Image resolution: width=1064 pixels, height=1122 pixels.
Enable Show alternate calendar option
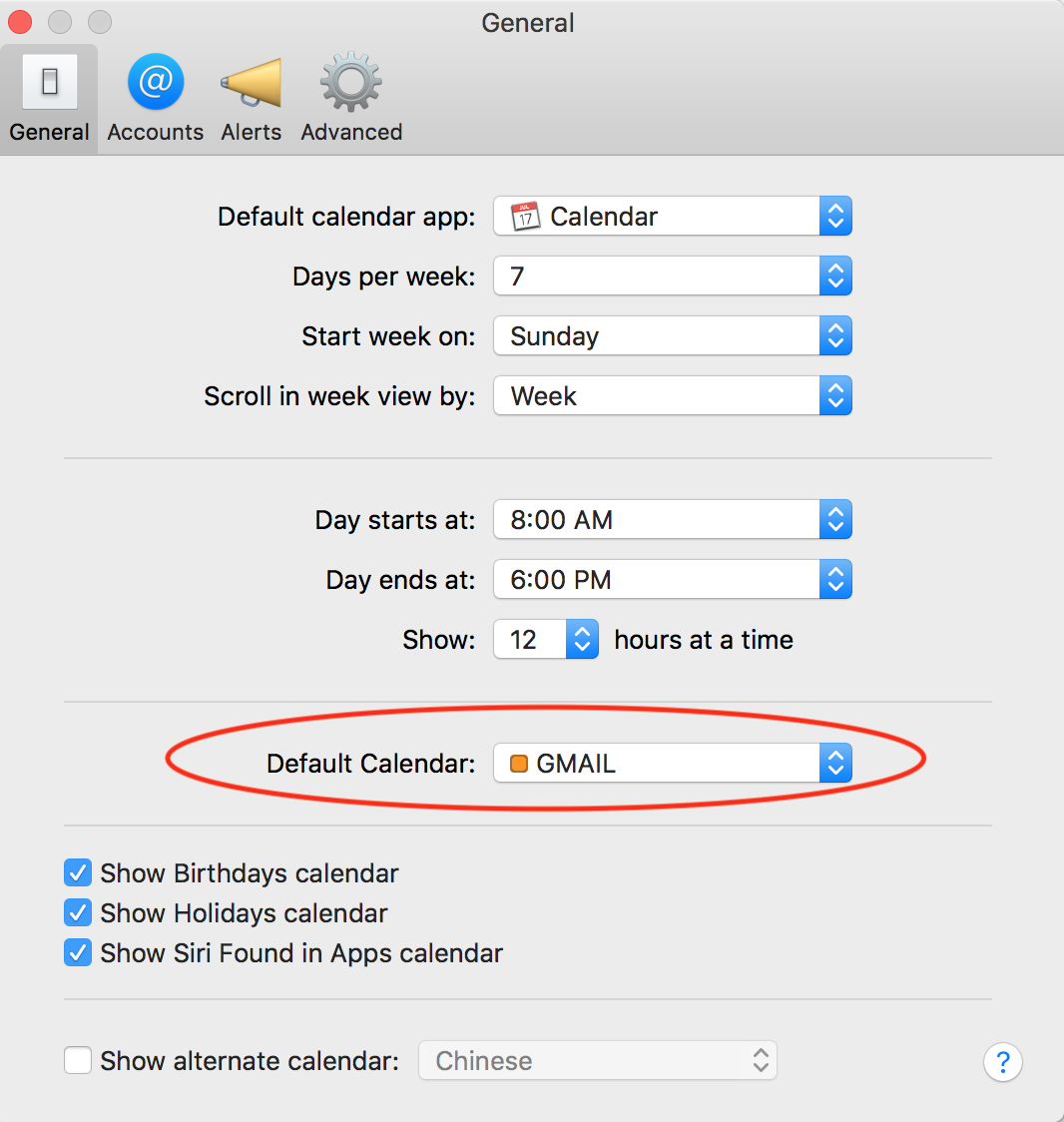point(77,1060)
